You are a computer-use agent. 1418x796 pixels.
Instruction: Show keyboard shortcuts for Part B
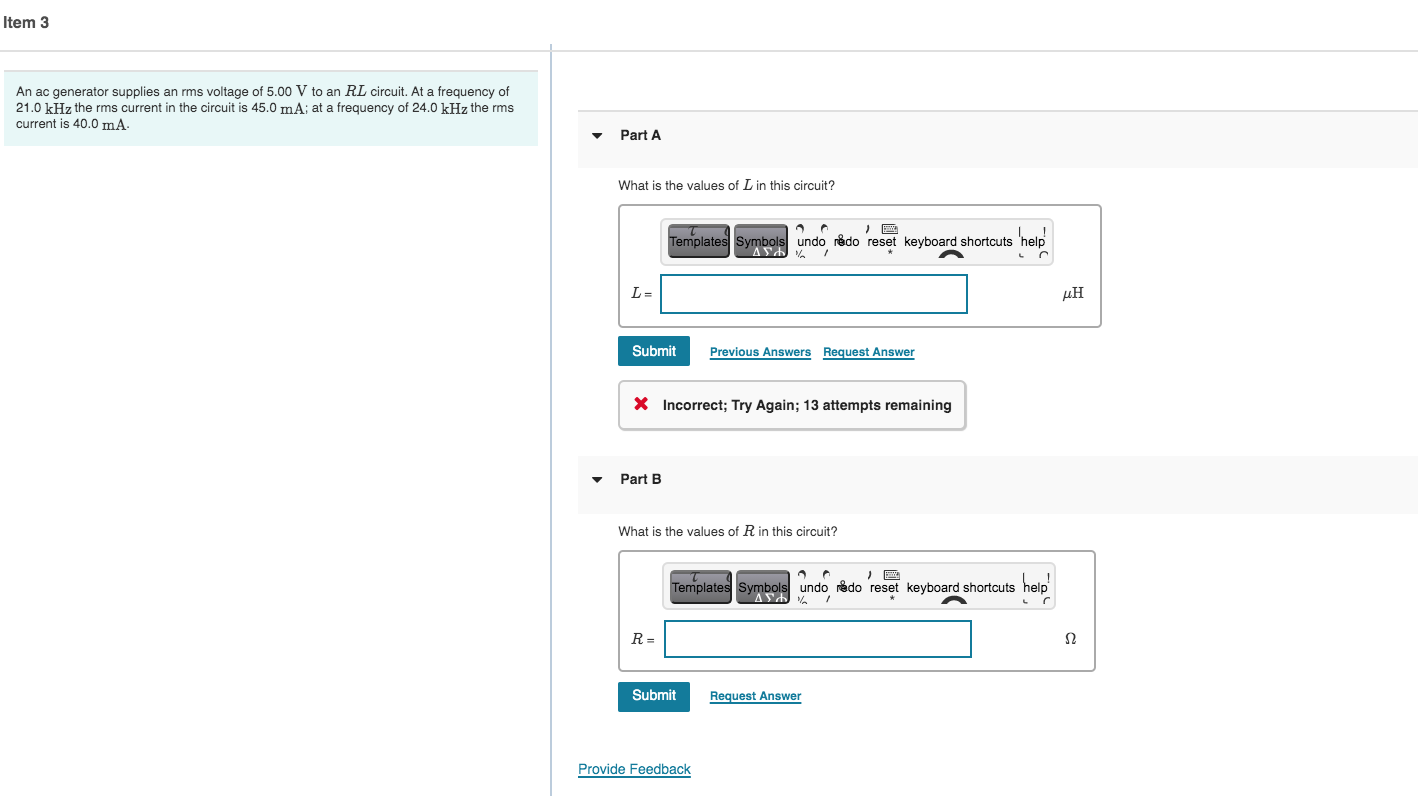[x=961, y=587]
